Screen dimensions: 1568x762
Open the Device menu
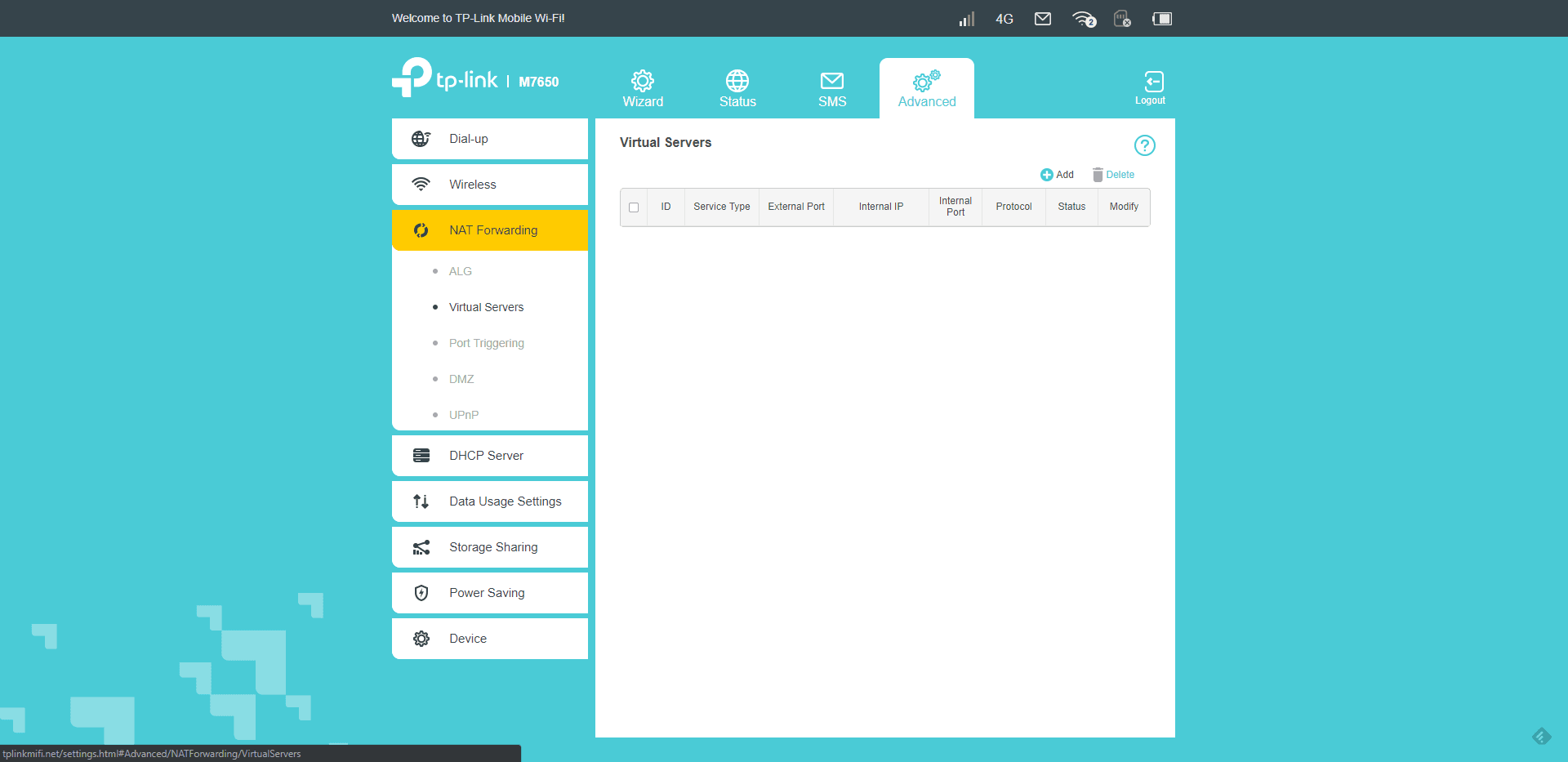[x=490, y=639]
